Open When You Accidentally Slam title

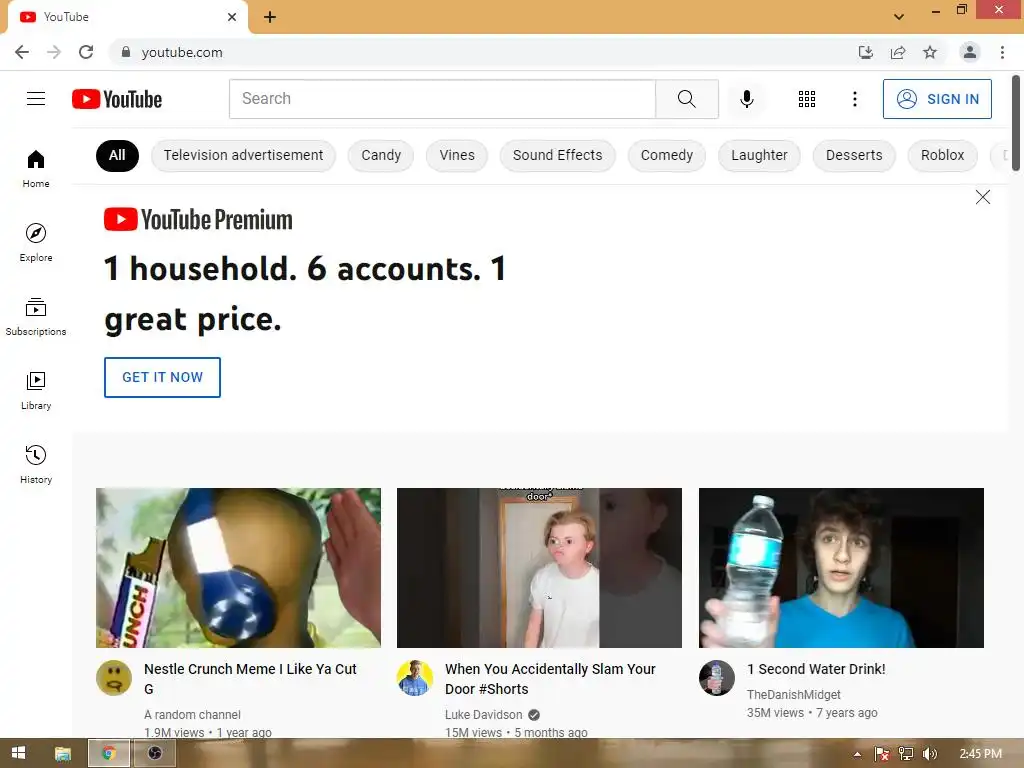tap(550, 679)
